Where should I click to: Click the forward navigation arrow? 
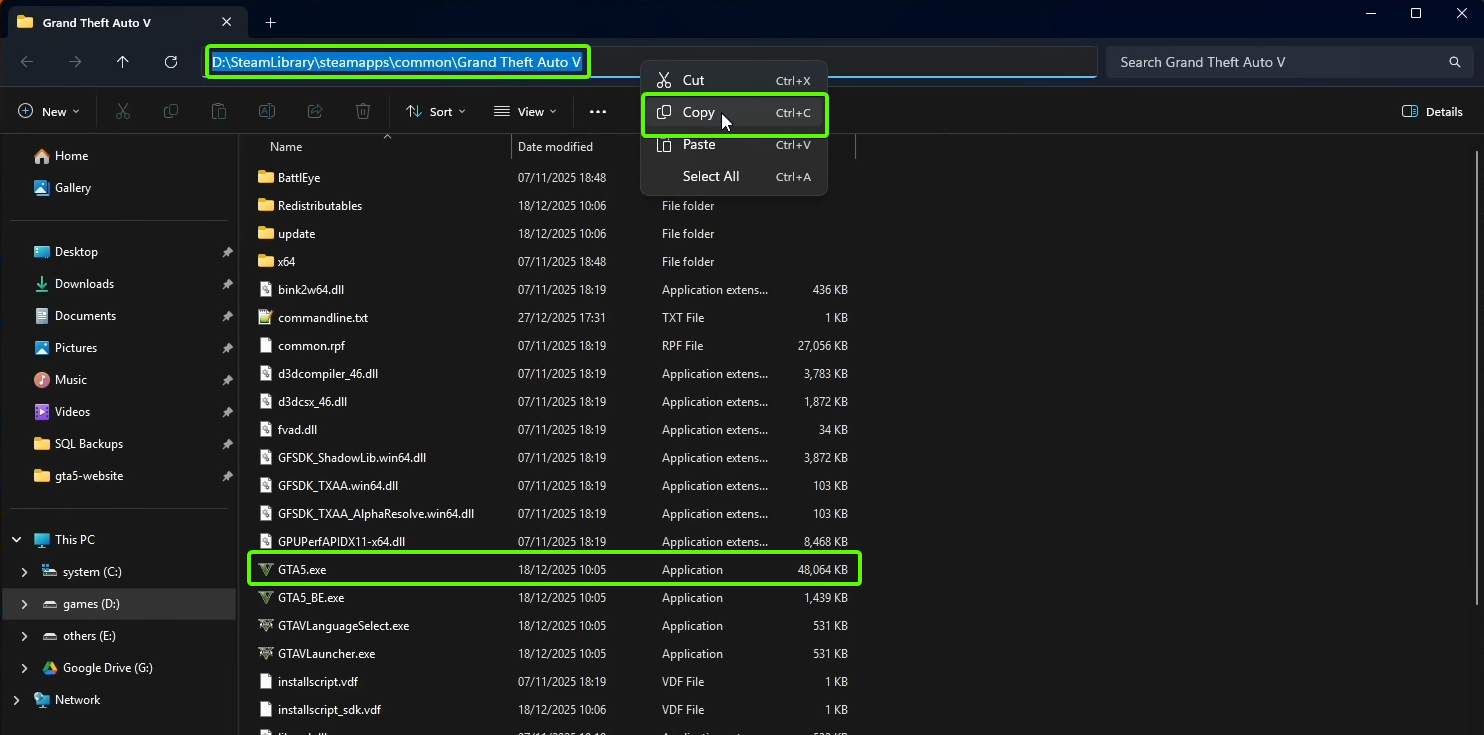75,62
